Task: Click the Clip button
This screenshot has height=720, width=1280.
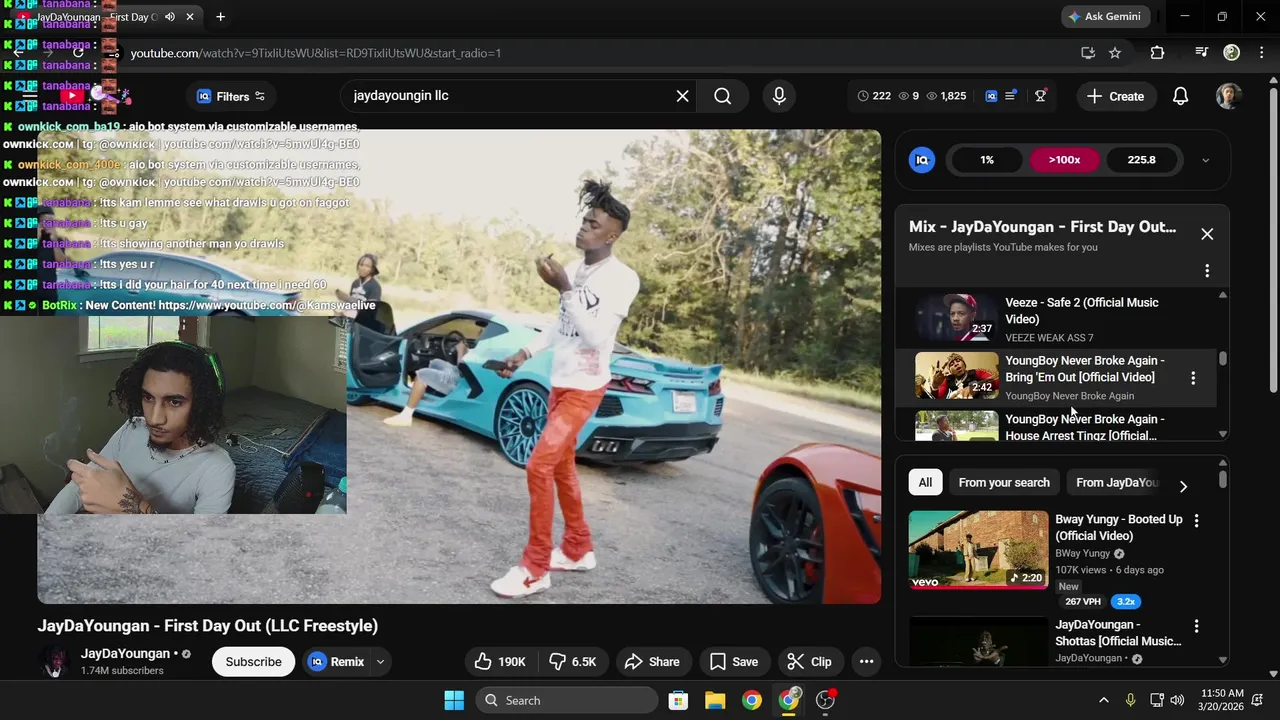Action: [809, 662]
